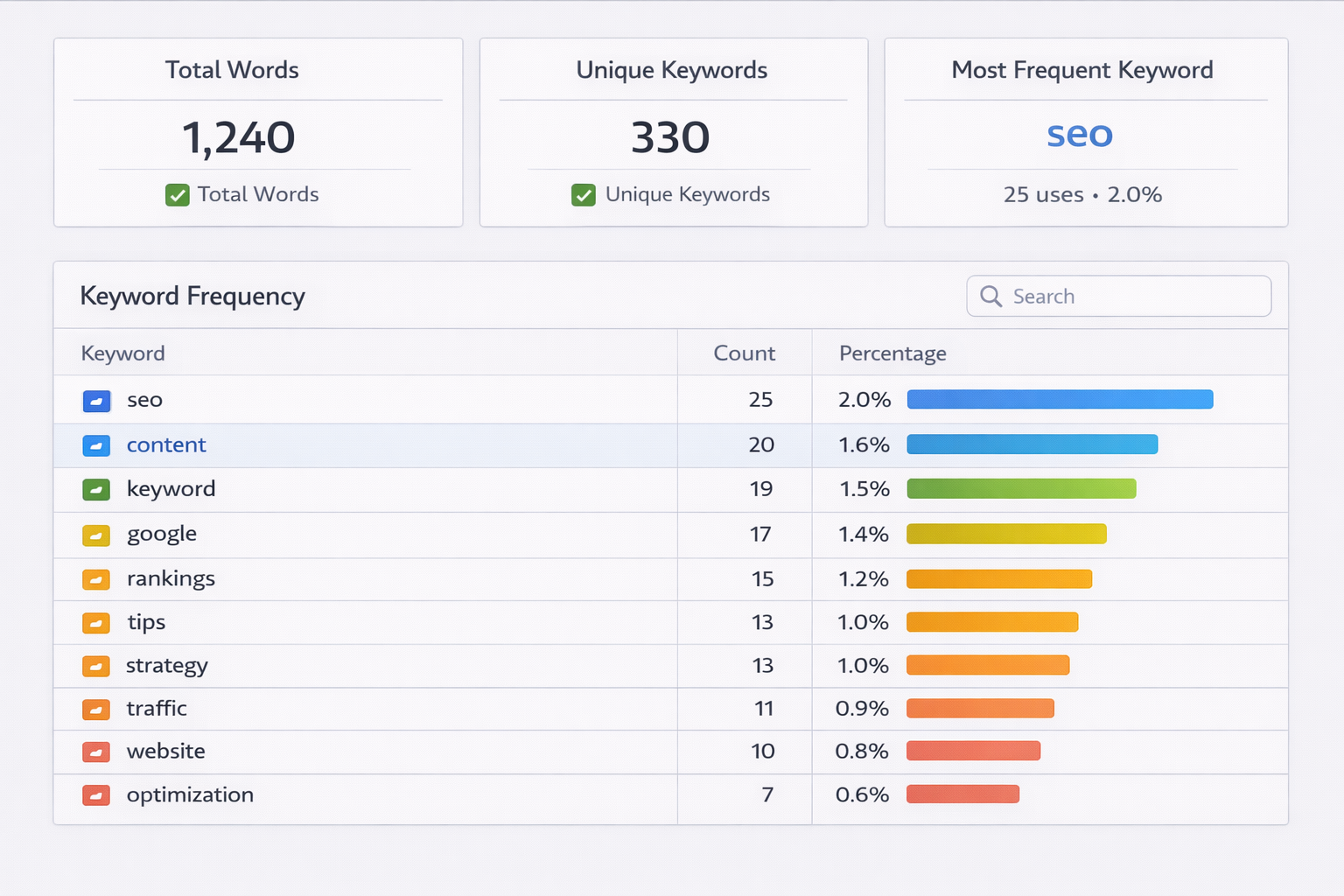Select the green tag icon beside keyword
1344x896 pixels.
(96, 490)
